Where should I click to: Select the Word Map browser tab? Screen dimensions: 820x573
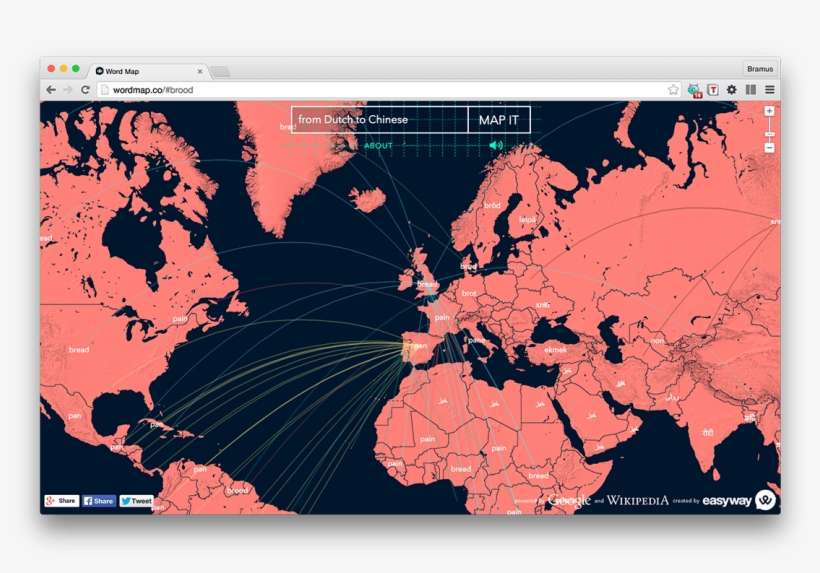coord(145,71)
